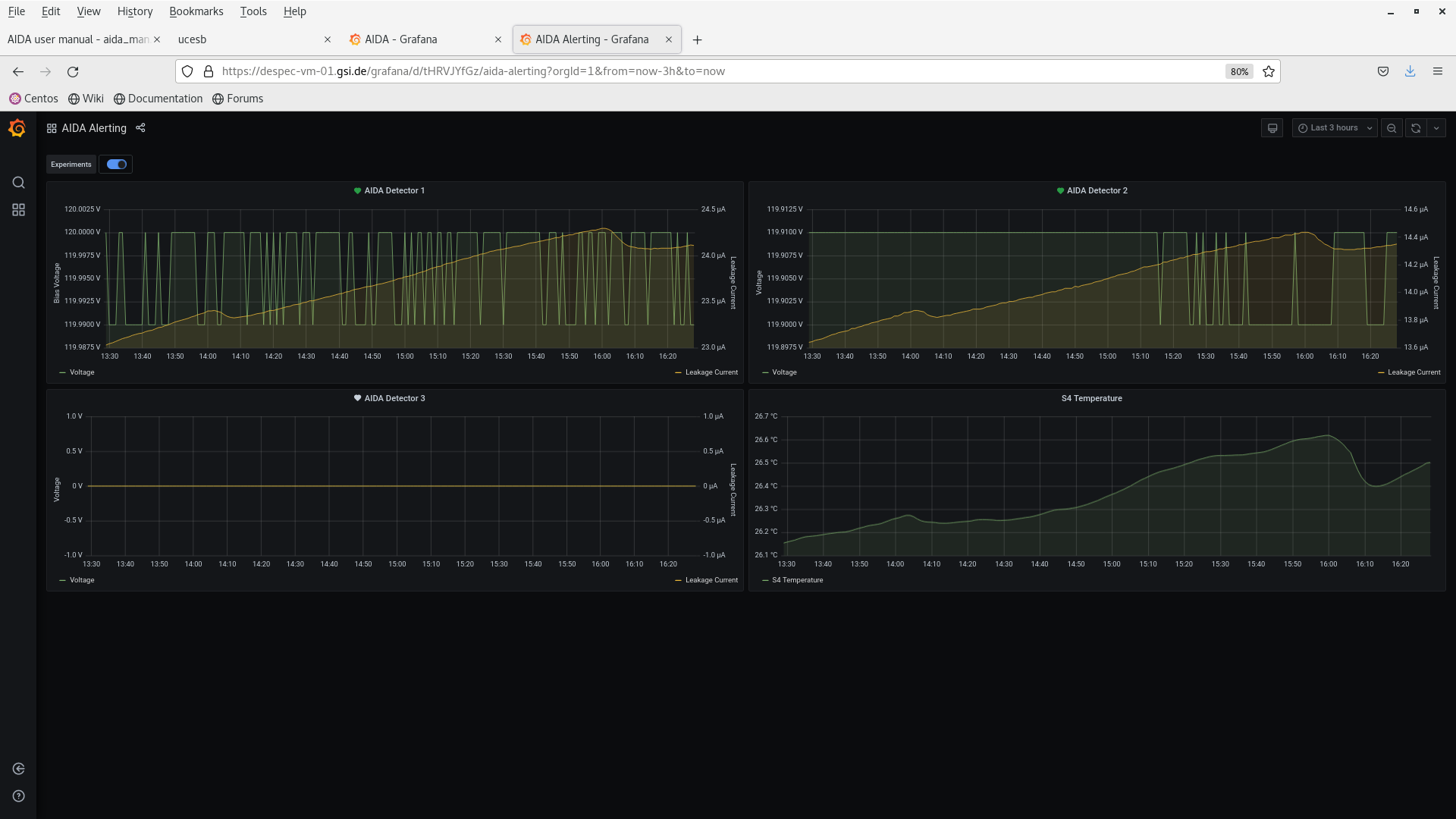This screenshot has width=1456, height=819.
Task: Open the Last 3 hours time picker
Action: coord(1335,128)
